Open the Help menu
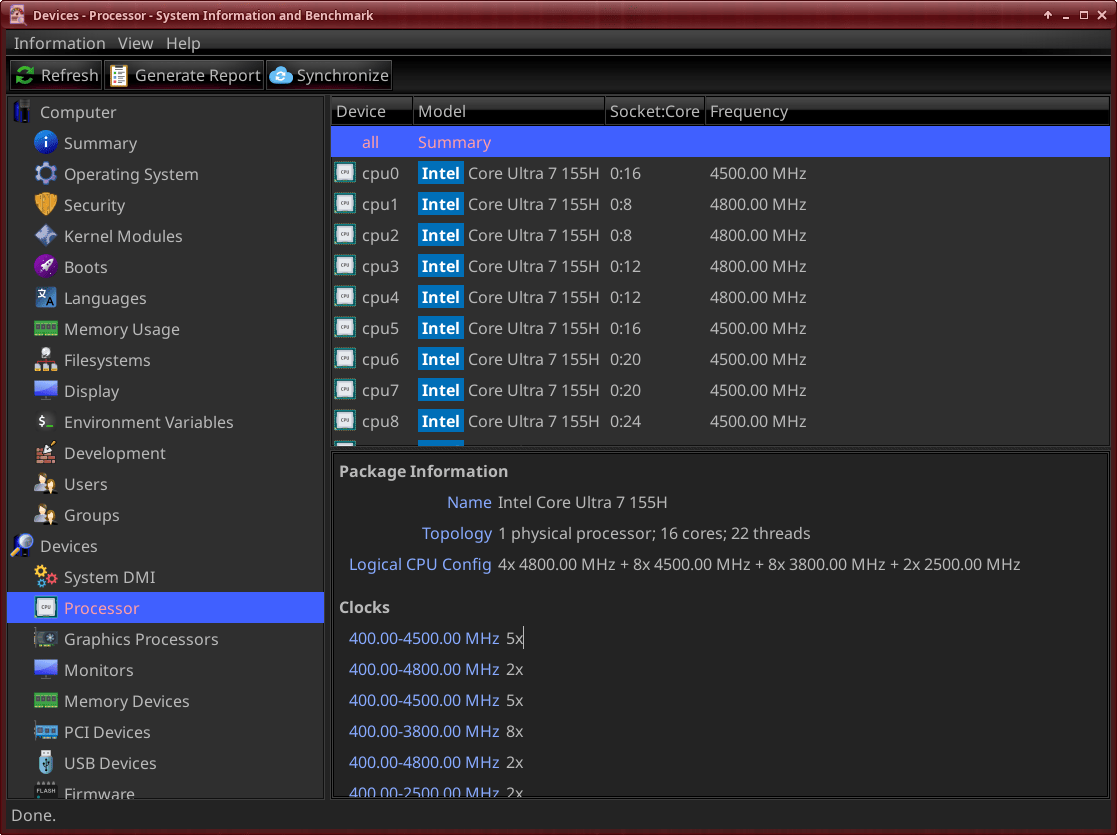Screen dimensions: 1117x835 [183, 43]
